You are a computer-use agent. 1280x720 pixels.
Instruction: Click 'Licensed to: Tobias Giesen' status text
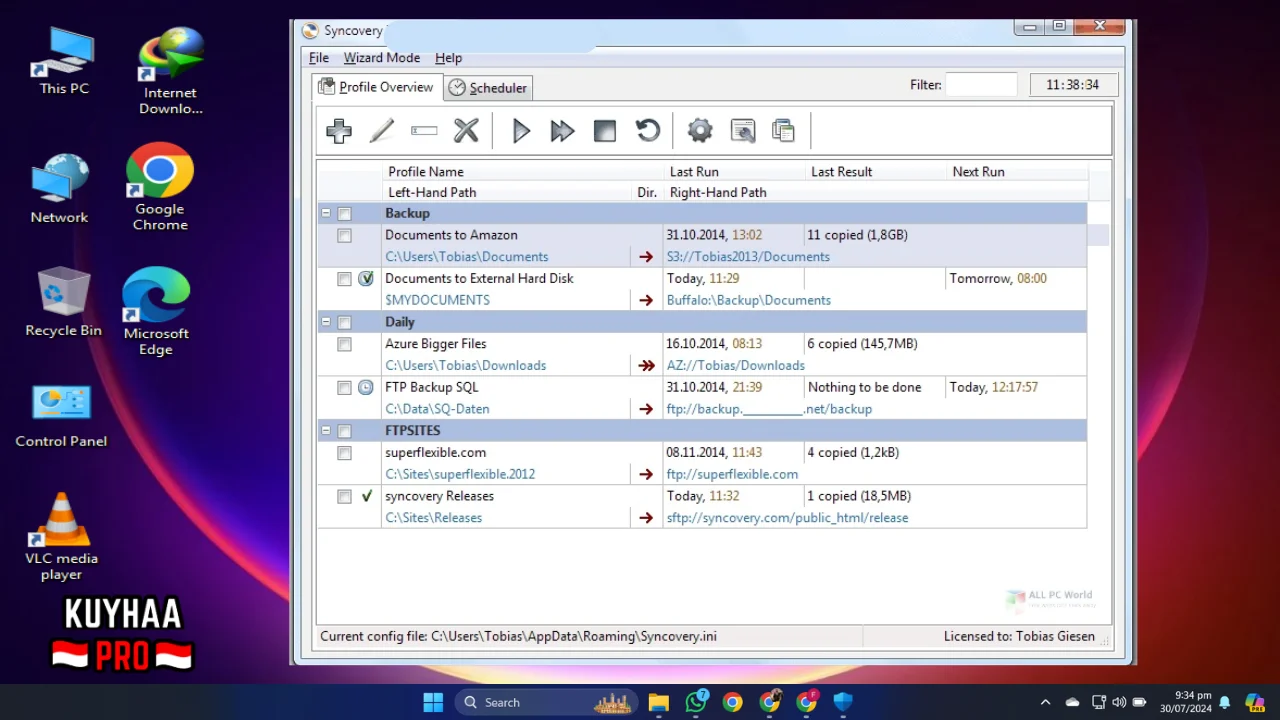pos(1019,636)
